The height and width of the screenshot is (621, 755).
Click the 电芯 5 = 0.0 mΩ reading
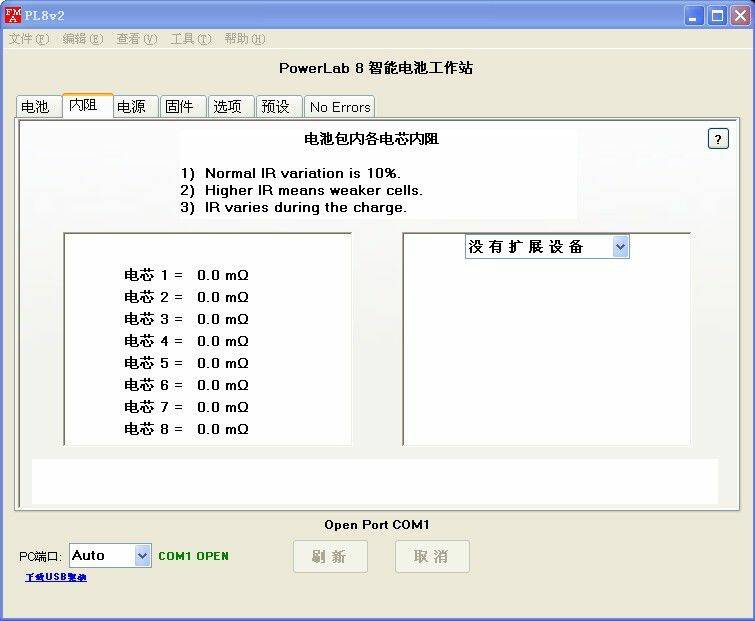pyautogui.click(x=186, y=363)
